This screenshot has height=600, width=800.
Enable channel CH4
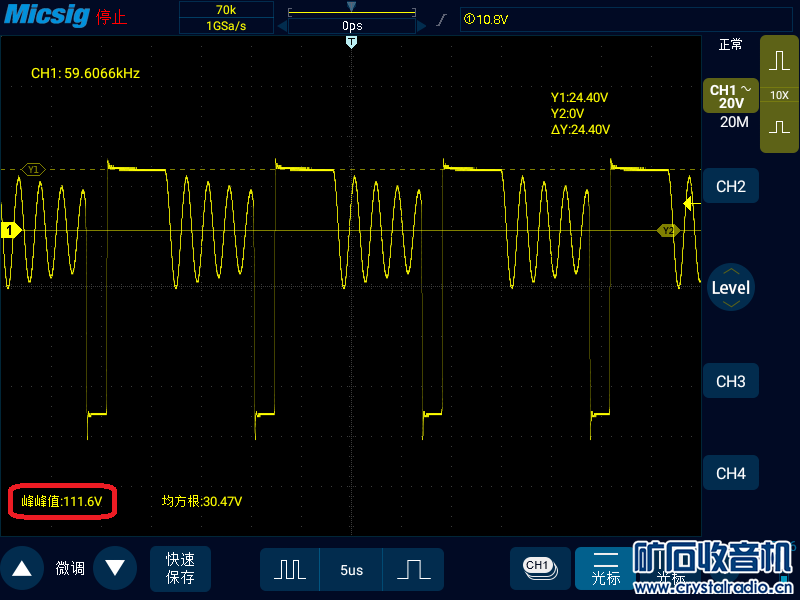731,473
